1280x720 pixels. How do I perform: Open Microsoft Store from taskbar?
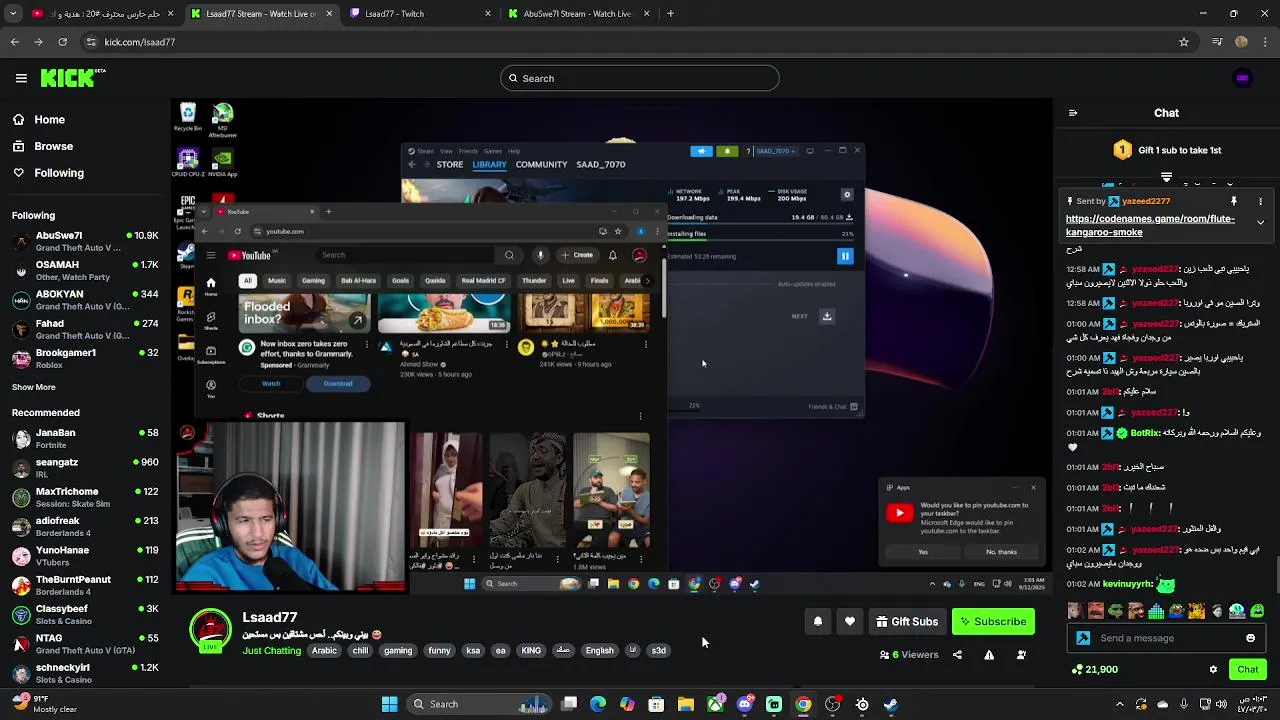[656, 704]
